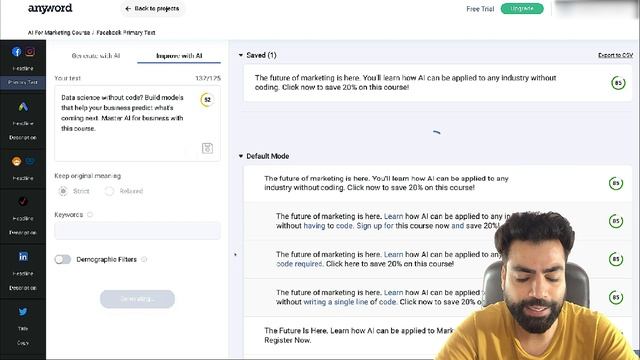
Task: Click the info icon next to Demographic Filters
Action: coord(144,259)
